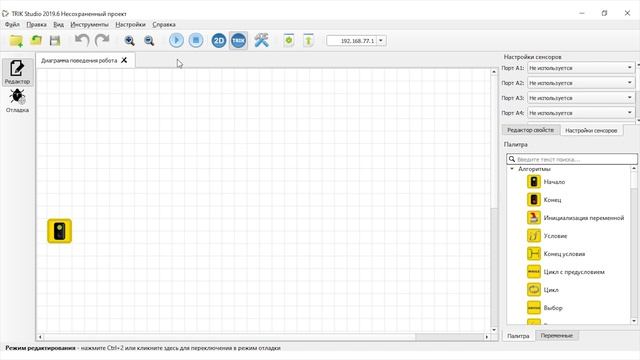The width and height of the screenshot is (640, 360).
Task: Switch to 2D model mode
Action: (219, 40)
